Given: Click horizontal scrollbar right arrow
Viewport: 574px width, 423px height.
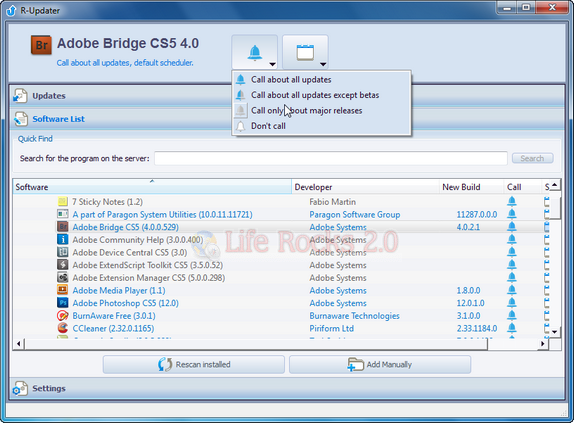Looking at the screenshot, I should pos(543,344).
